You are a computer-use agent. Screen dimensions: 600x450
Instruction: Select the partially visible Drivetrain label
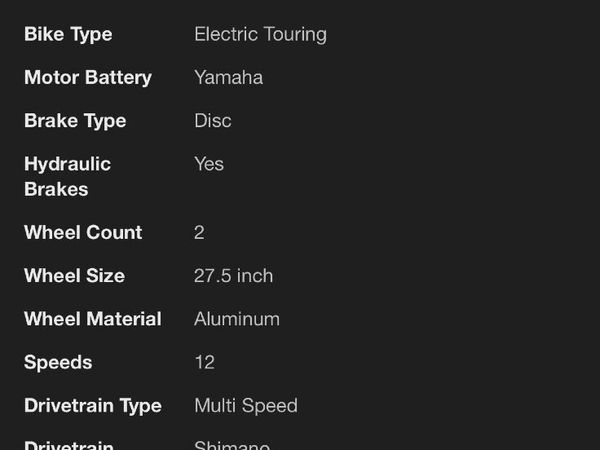pos(69,445)
